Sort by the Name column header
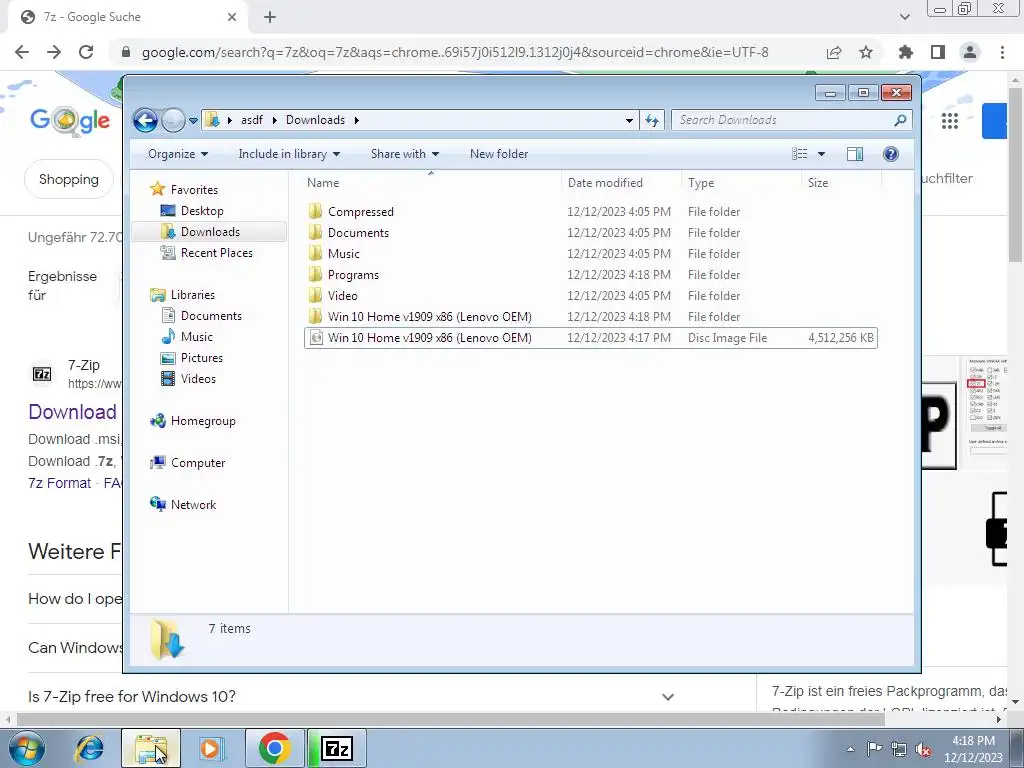The height and width of the screenshot is (768, 1024). [431, 184]
